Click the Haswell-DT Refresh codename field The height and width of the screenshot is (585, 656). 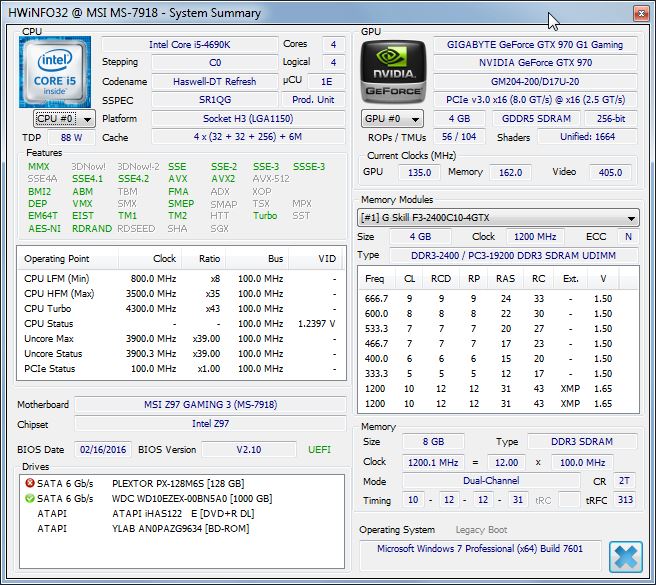[215, 82]
